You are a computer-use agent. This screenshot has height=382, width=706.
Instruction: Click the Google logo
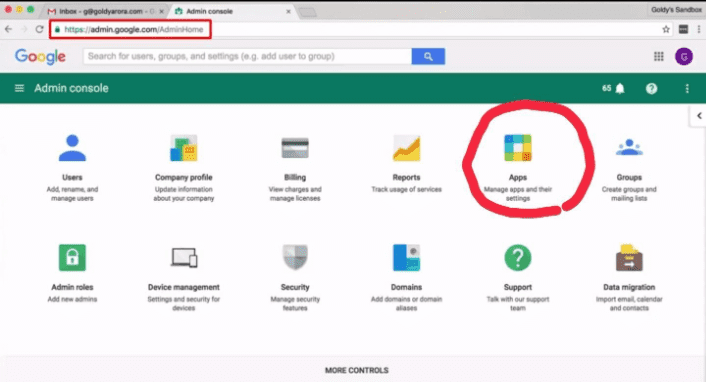coord(40,56)
